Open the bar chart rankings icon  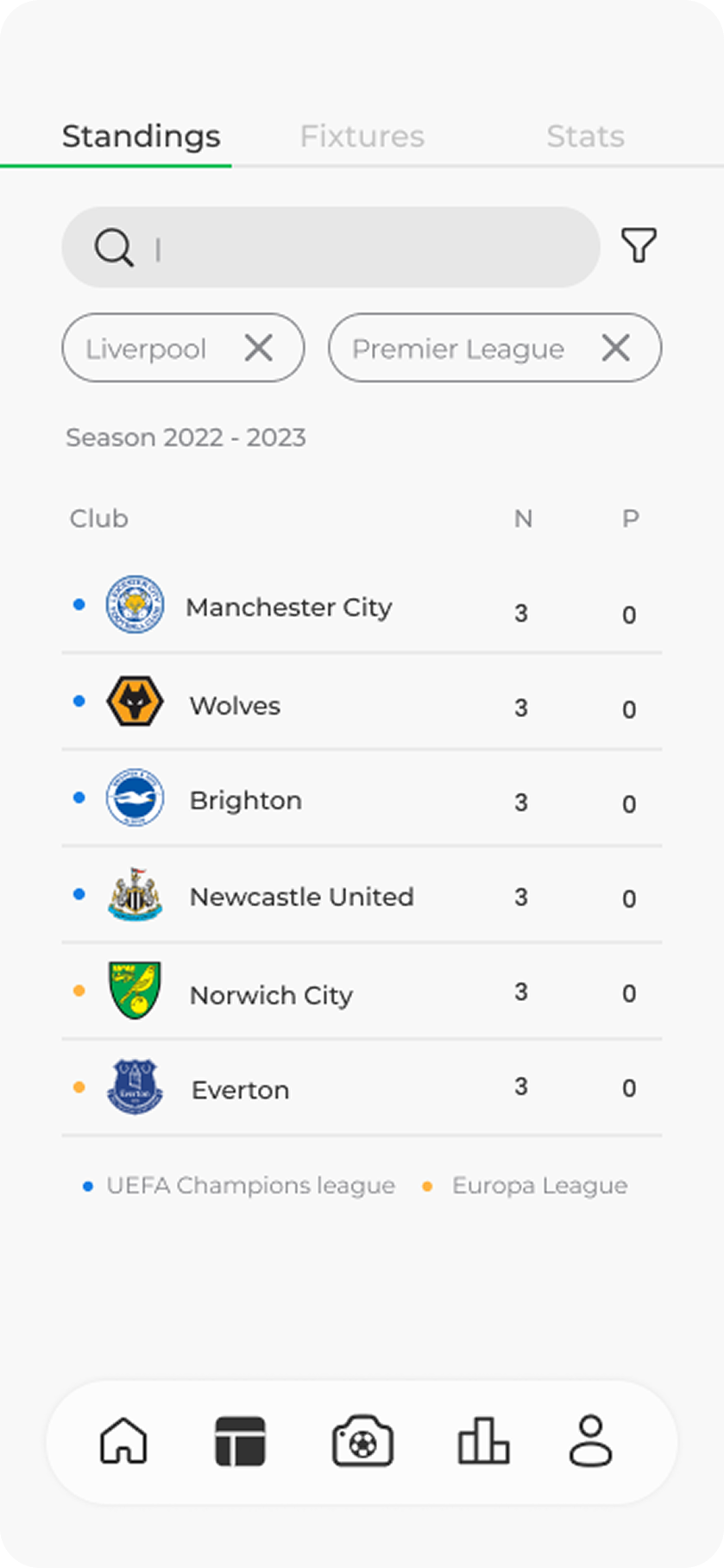coord(483,1441)
